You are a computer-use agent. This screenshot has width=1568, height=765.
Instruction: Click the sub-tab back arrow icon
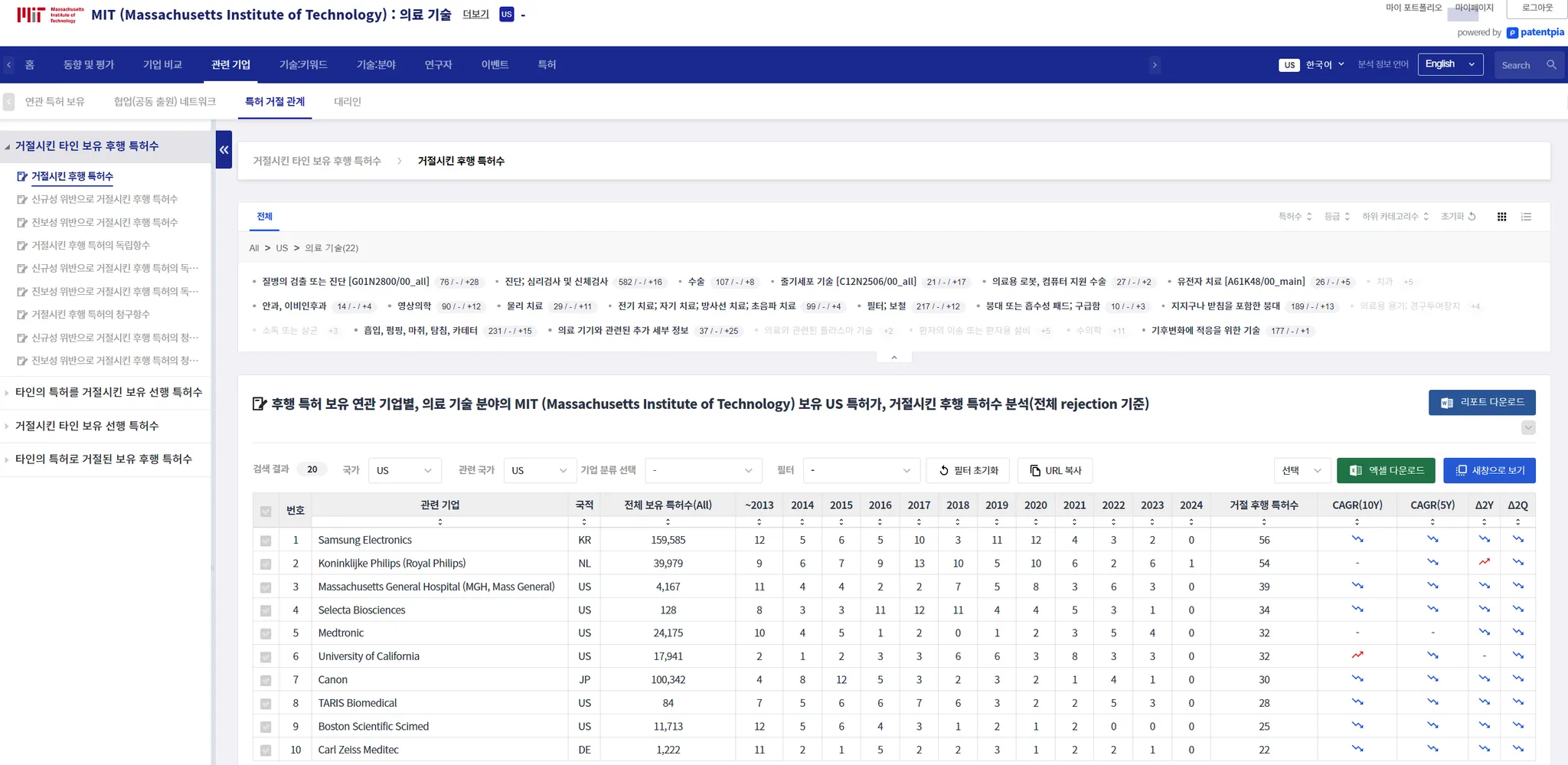coord(8,102)
